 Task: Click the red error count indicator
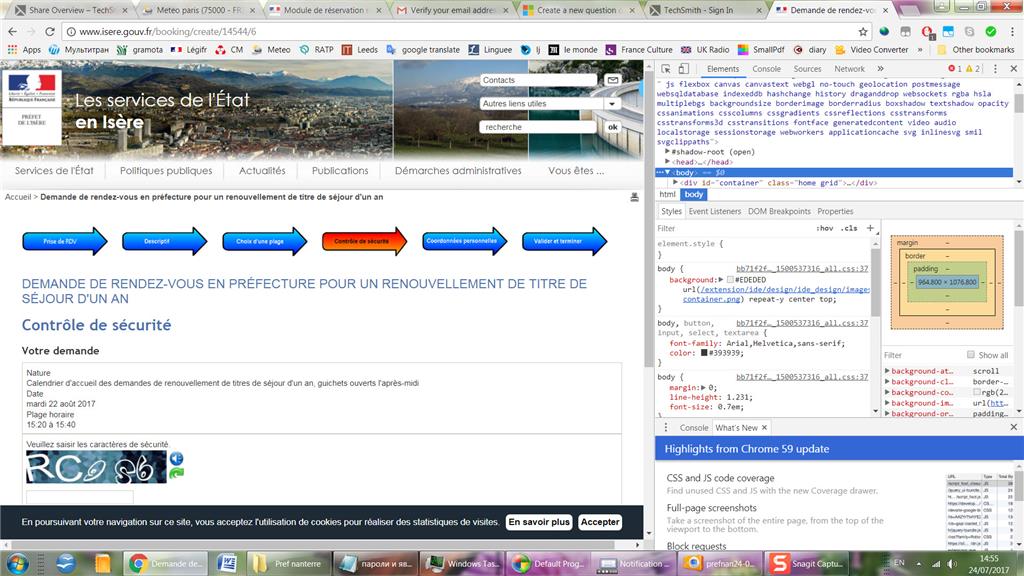pos(955,69)
